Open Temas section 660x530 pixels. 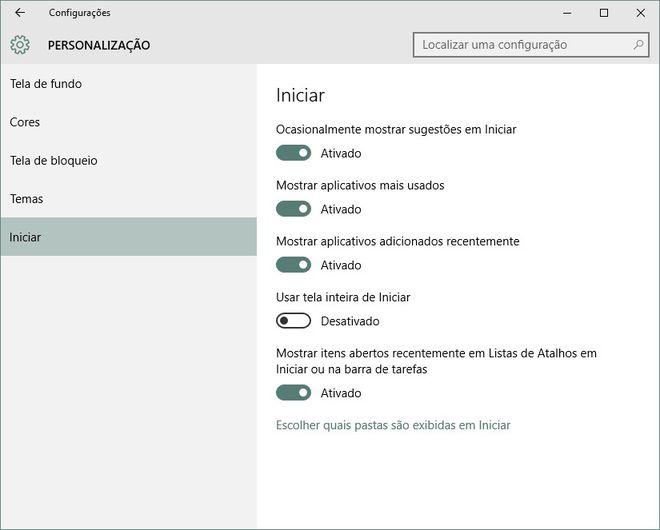pyautogui.click(x=128, y=199)
